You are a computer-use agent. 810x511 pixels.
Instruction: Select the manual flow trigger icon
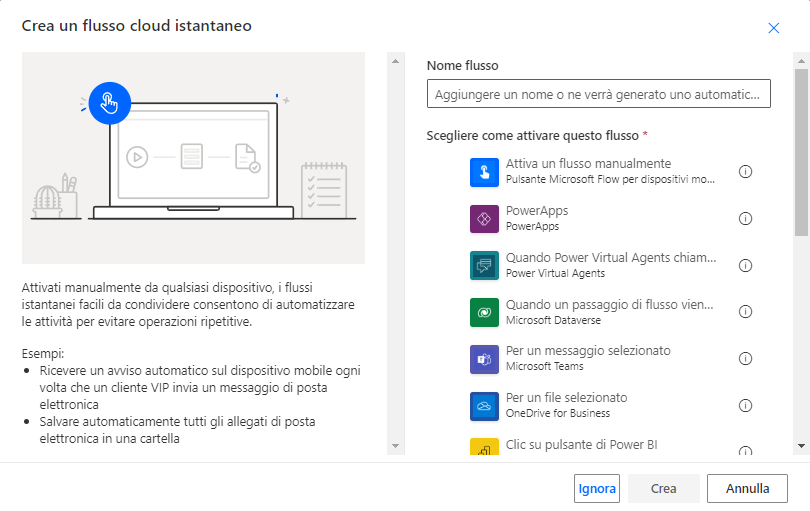click(x=484, y=172)
